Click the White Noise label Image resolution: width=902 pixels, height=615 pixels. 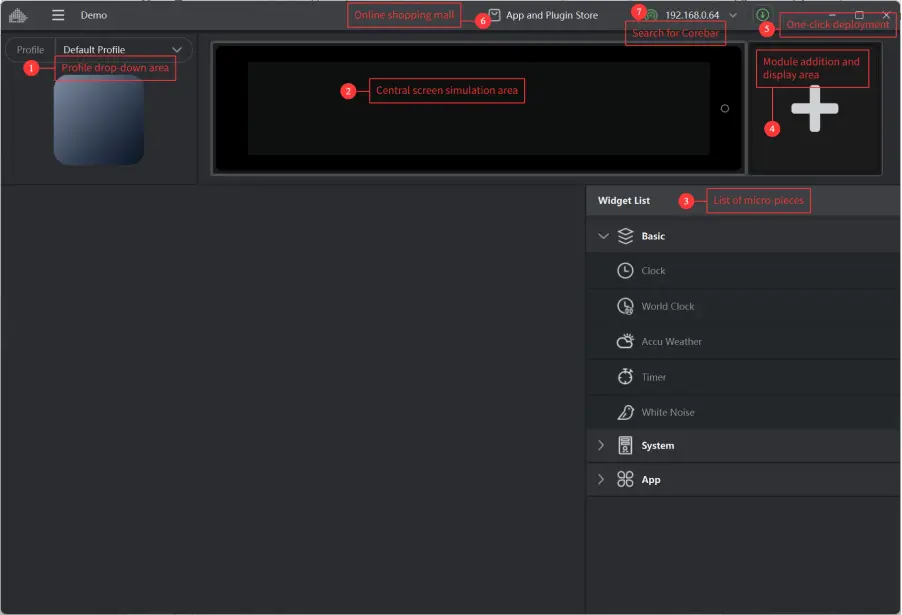667,412
